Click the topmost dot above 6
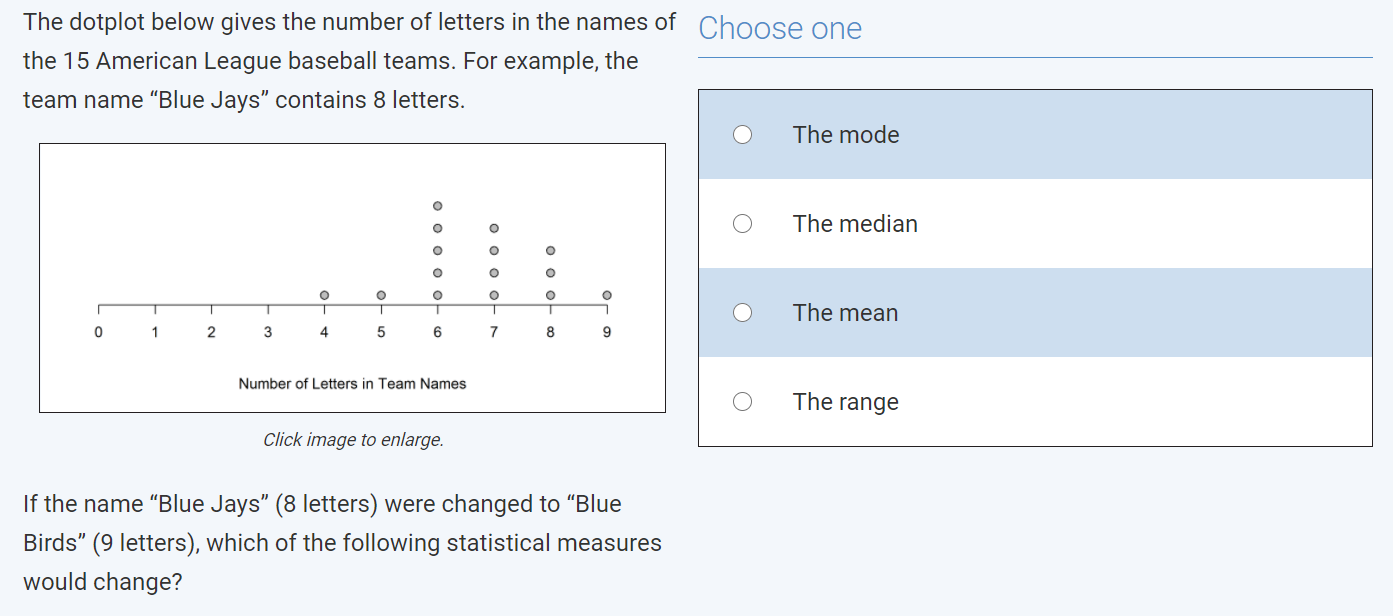The image size is (1393, 616). 437,206
